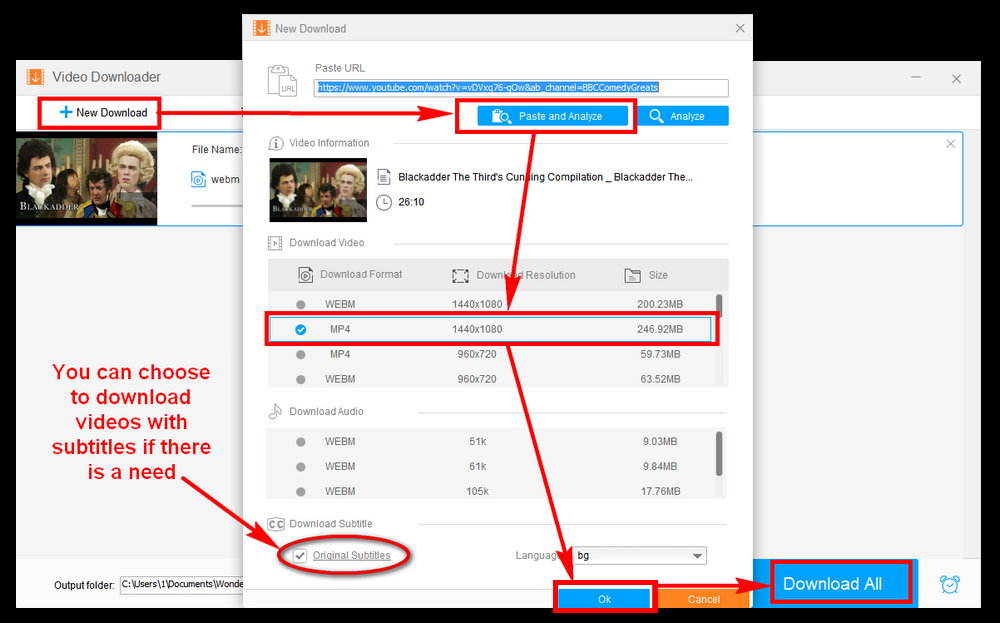Viewport: 1000px width, 623px height.
Task: Click the Size column folder icon
Action: click(632, 275)
